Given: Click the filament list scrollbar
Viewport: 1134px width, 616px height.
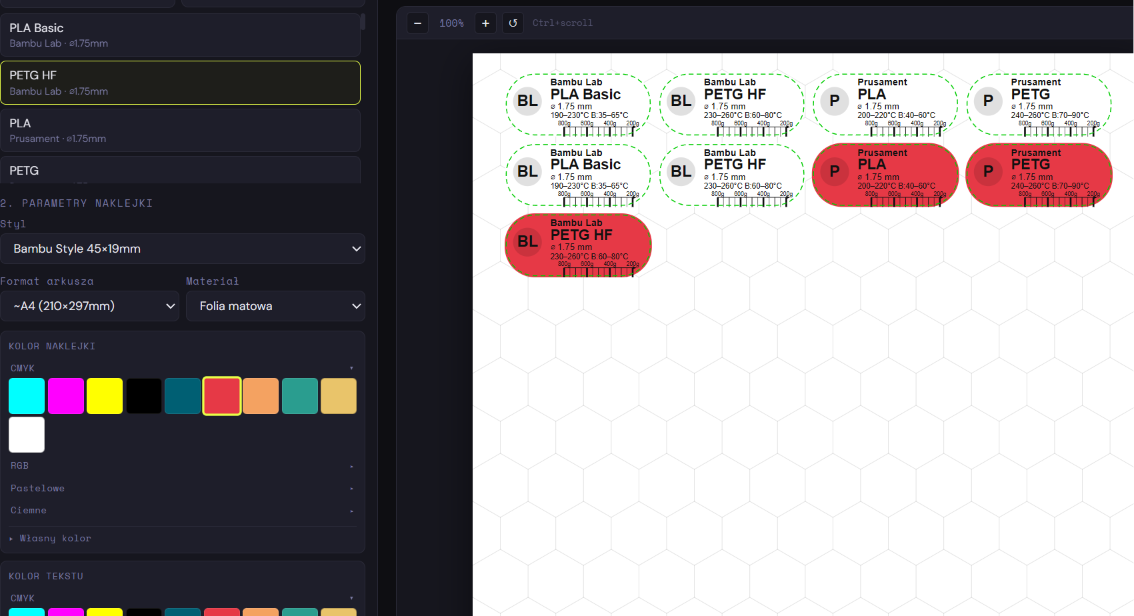Looking at the screenshot, I should (362, 22).
